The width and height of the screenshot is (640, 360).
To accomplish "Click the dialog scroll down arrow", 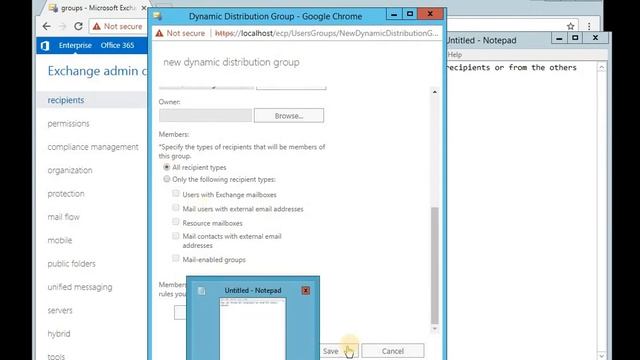I will tap(435, 329).
